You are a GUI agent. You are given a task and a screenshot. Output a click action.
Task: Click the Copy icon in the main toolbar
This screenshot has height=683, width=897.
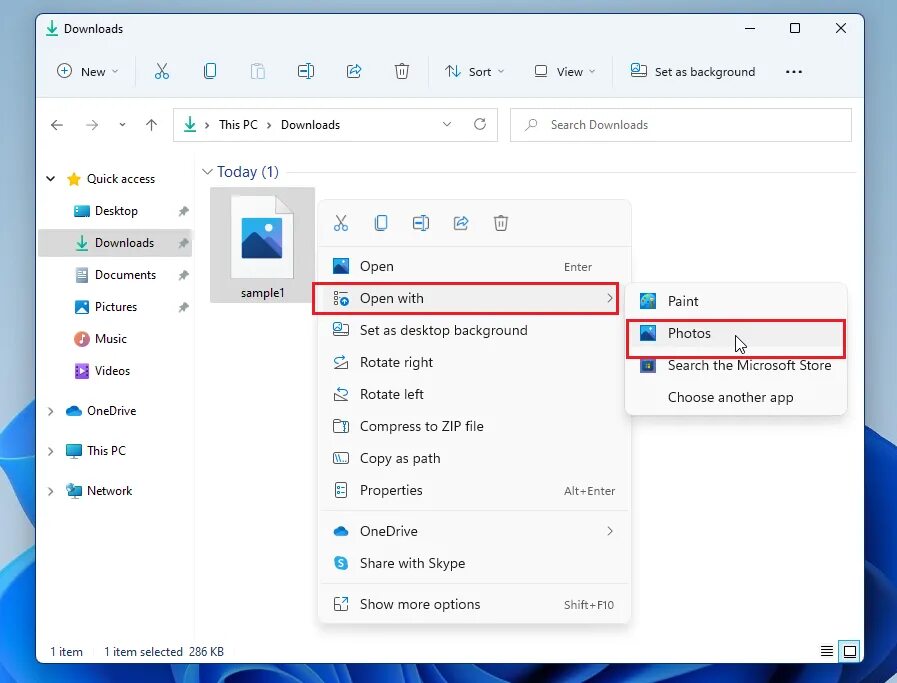(210, 72)
